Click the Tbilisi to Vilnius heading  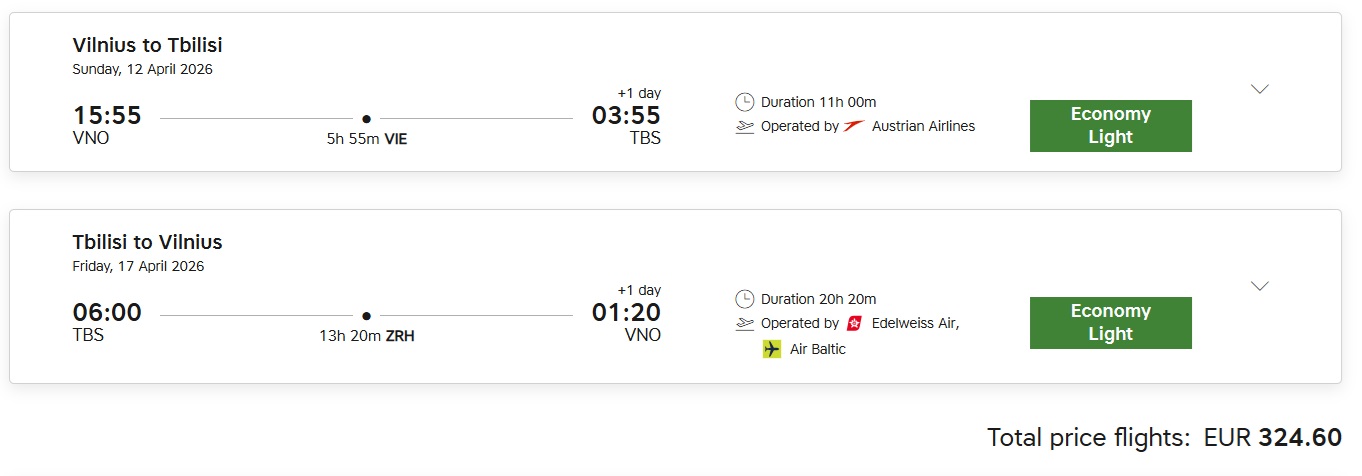(x=147, y=242)
